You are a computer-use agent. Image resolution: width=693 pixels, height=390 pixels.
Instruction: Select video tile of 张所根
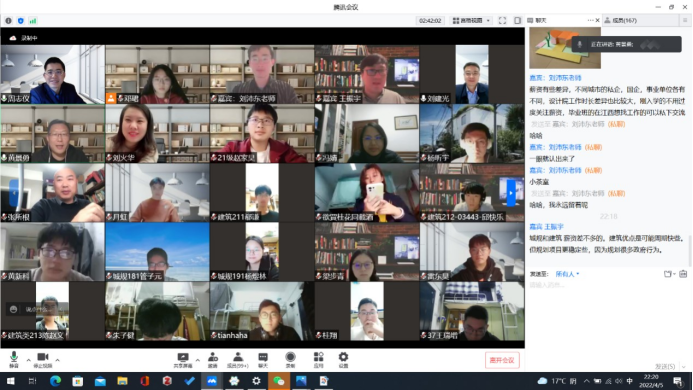coord(53,193)
